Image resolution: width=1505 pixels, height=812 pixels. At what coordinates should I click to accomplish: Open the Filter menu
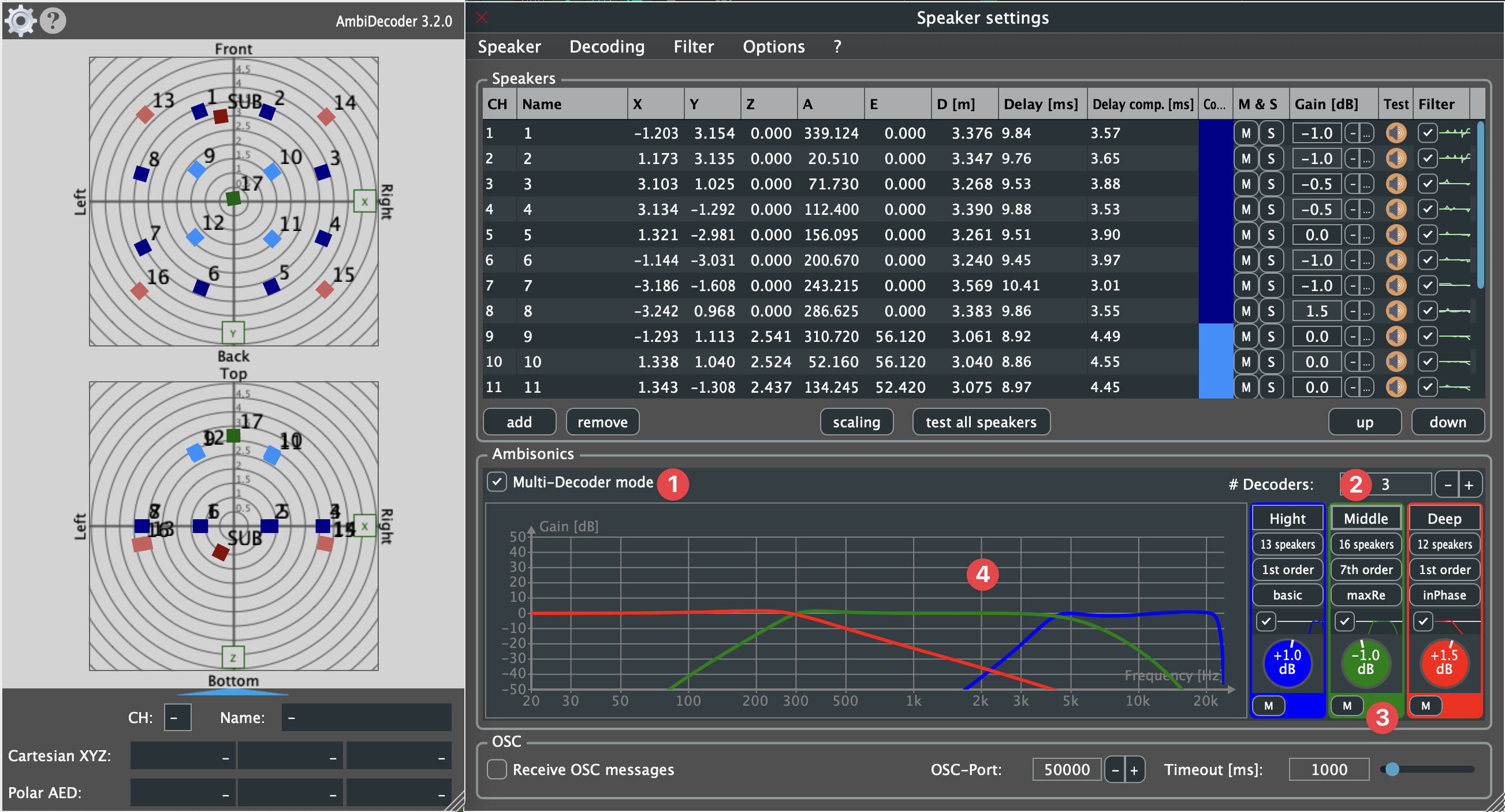point(693,47)
